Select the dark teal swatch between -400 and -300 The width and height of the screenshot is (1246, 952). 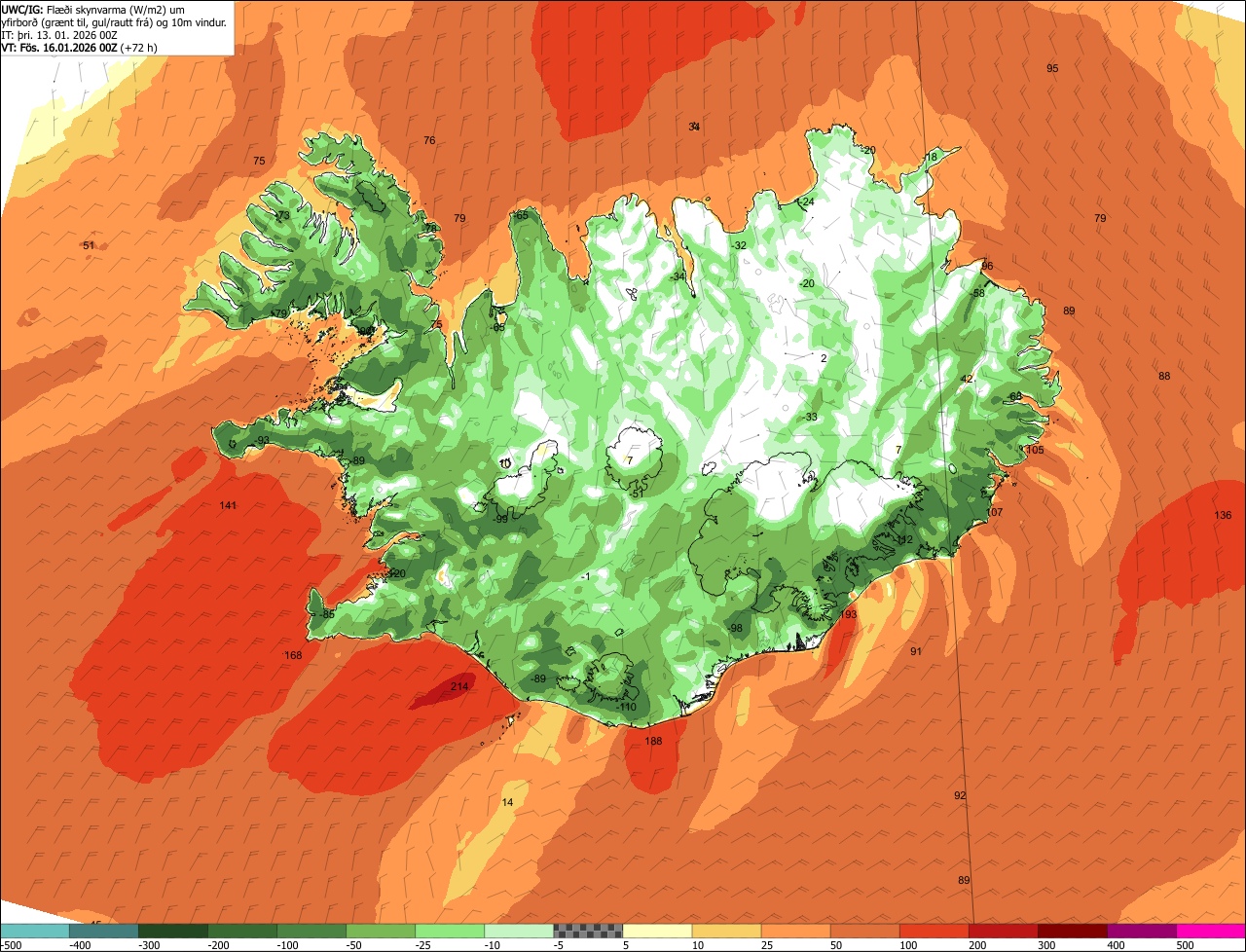103,931
